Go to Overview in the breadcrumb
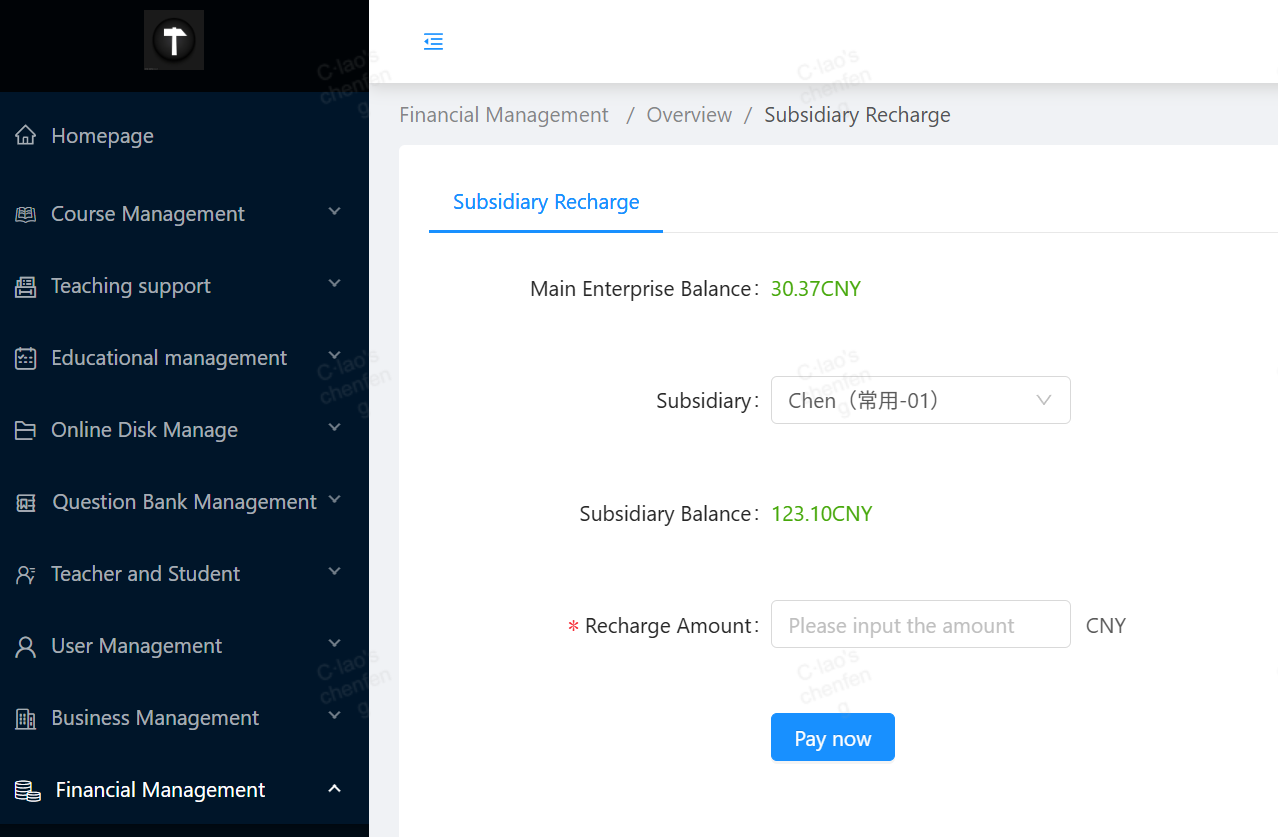Viewport: 1278px width, 837px height. point(689,115)
